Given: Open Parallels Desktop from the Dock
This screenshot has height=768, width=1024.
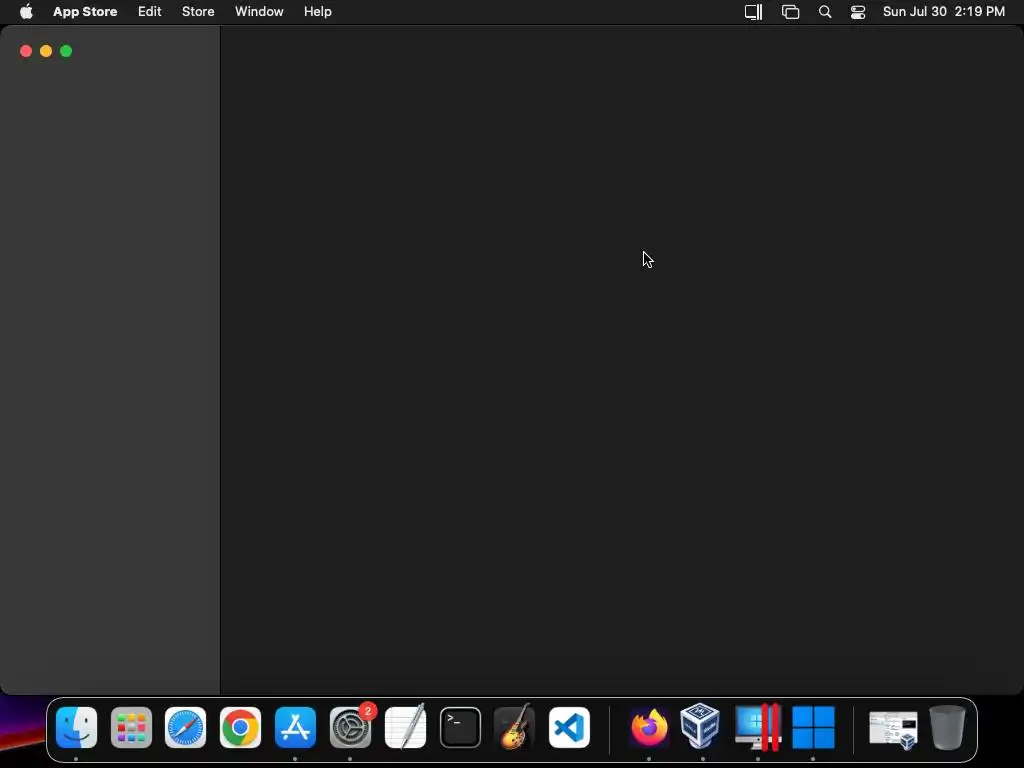Looking at the screenshot, I should click(x=758, y=728).
